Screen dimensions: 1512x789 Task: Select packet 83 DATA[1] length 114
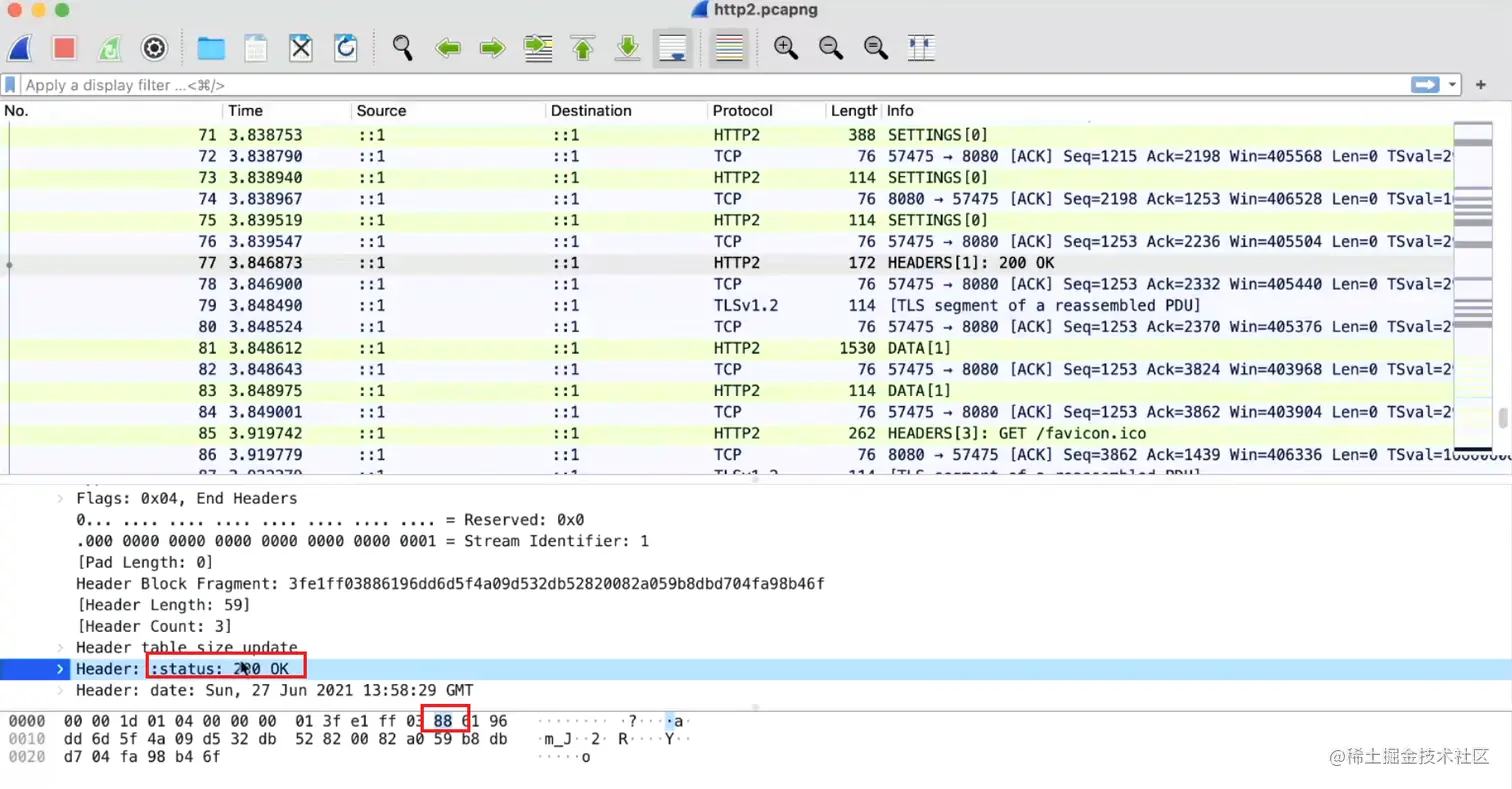pyautogui.click(x=725, y=391)
